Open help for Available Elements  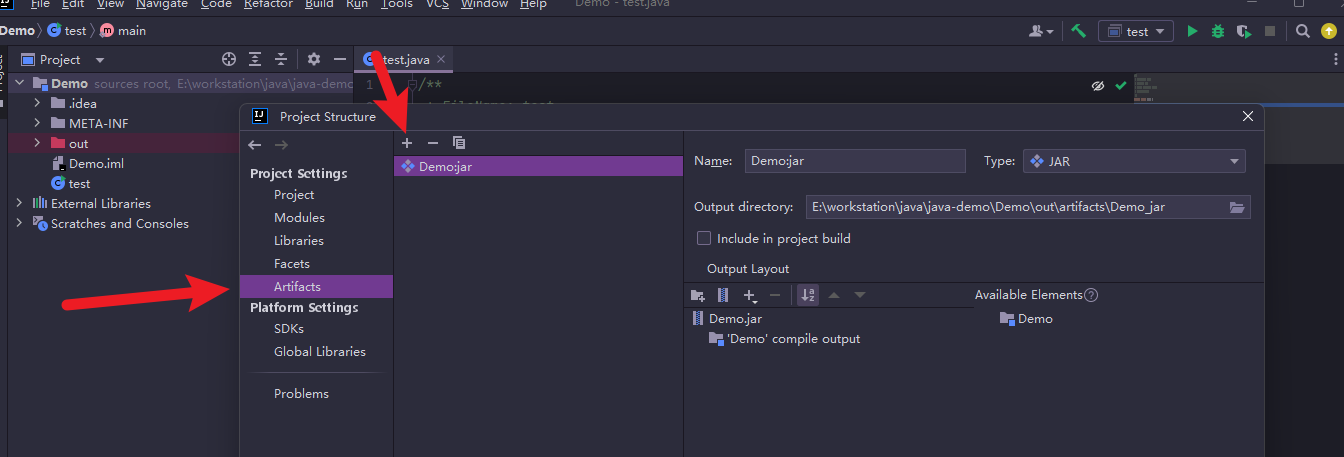[1091, 295]
